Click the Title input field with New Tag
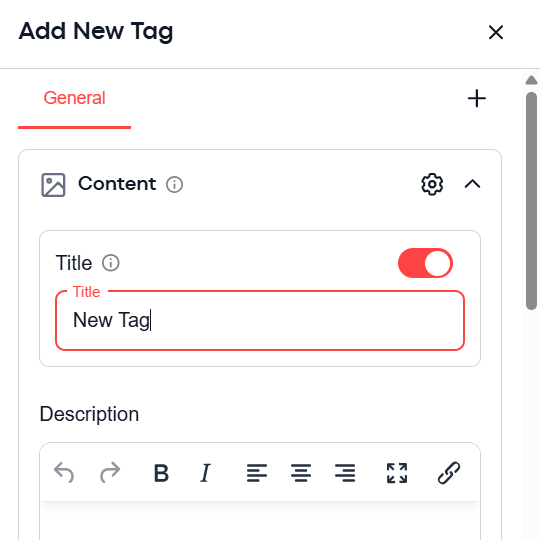540x540 pixels. (260, 320)
